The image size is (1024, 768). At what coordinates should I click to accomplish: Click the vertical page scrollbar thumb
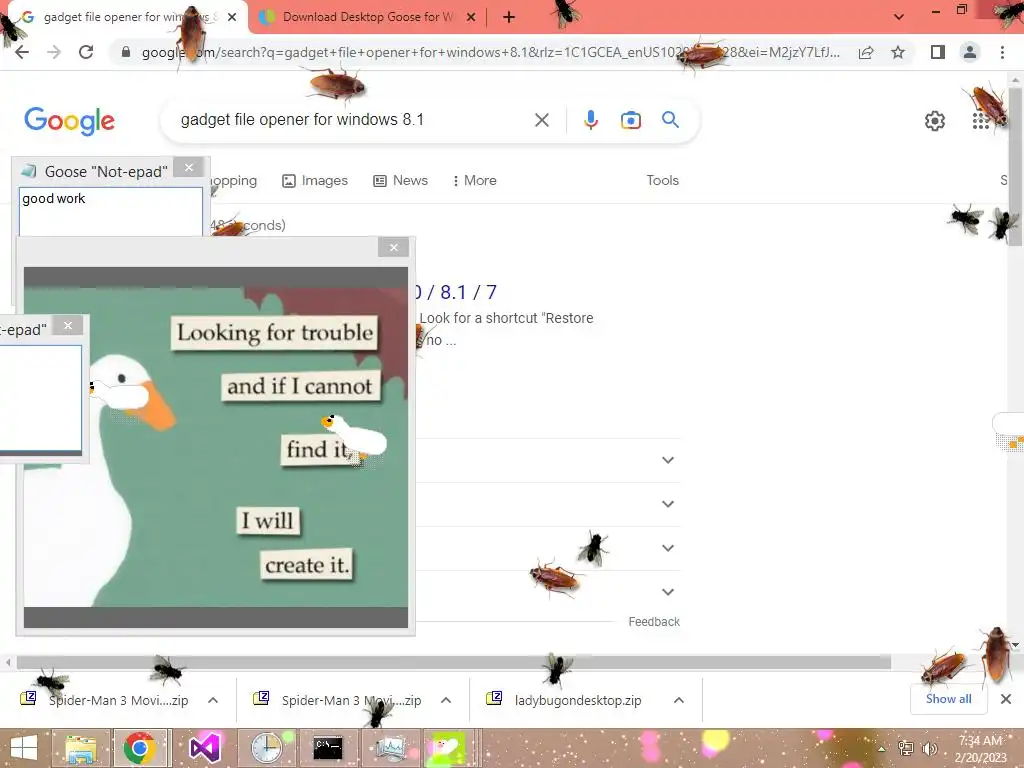[x=1016, y=167]
